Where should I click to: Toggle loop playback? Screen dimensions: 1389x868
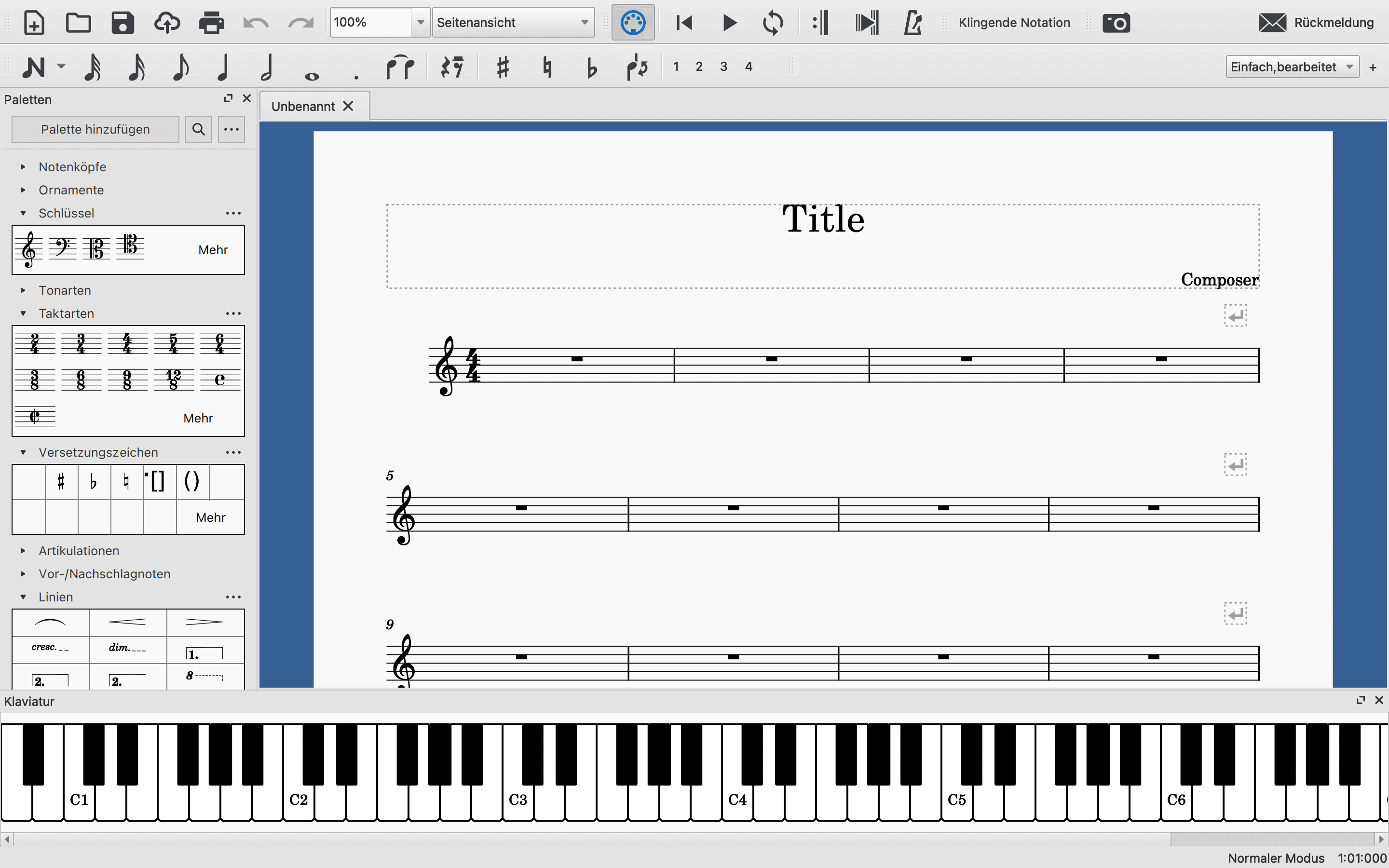[x=773, y=23]
